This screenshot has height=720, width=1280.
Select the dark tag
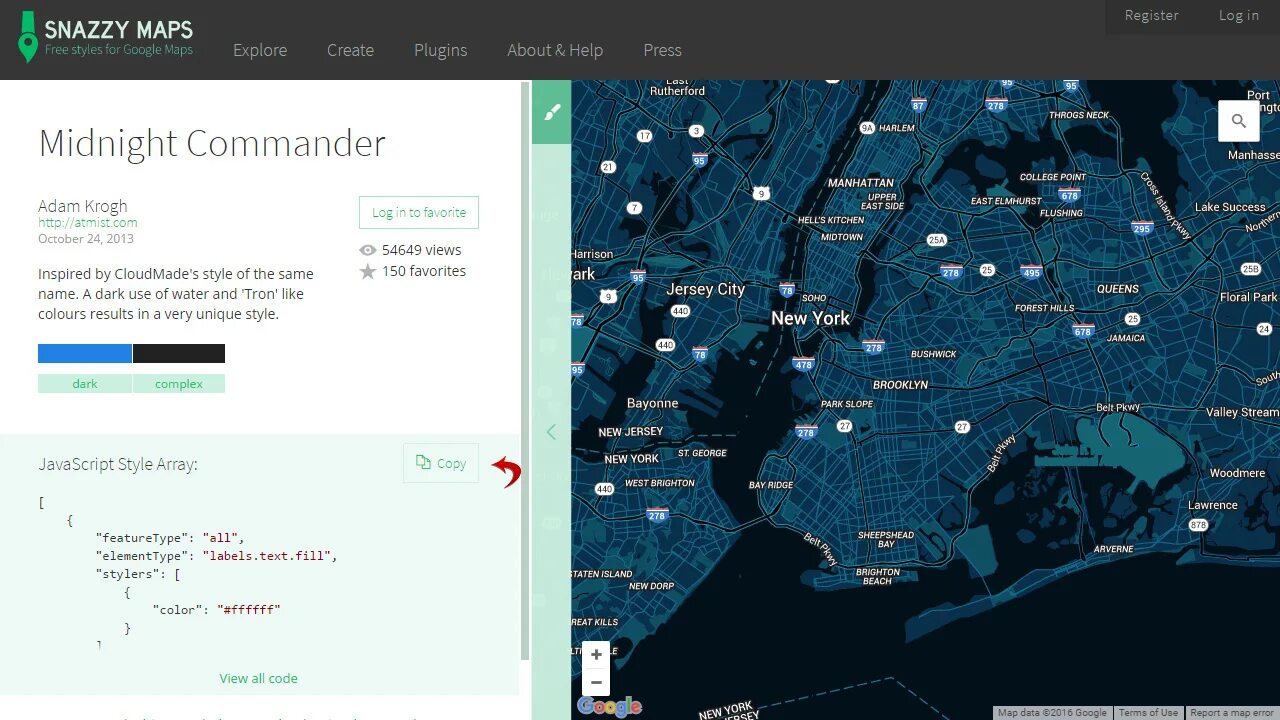tap(85, 384)
